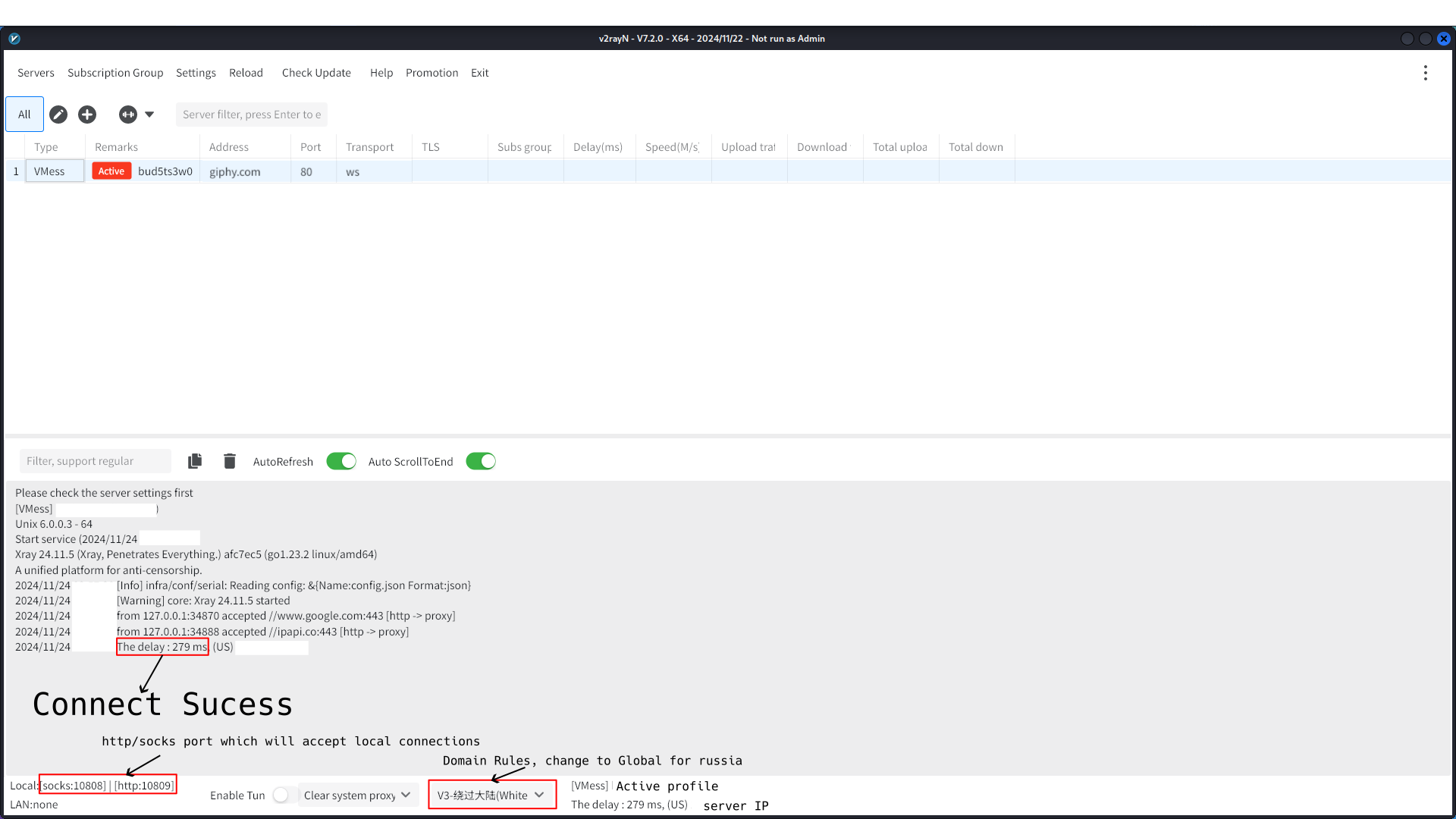
Task: Sort by the Type column header
Action: coord(55,147)
